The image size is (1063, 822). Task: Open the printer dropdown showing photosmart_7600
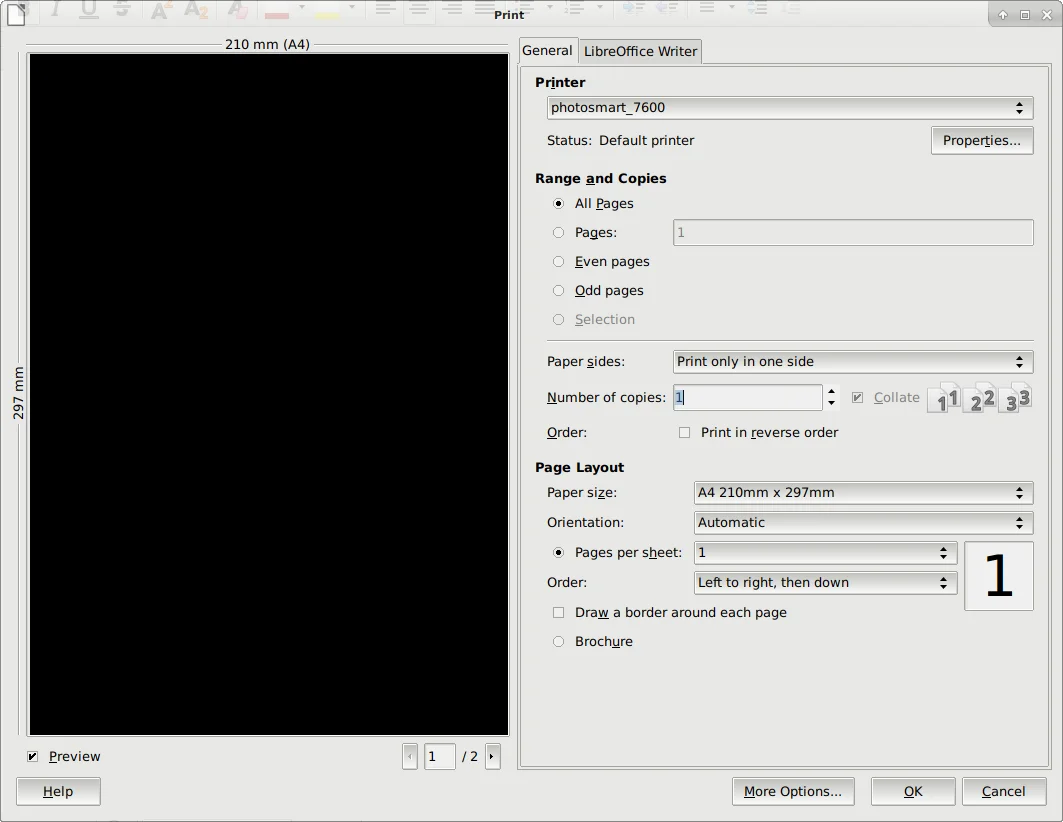click(x=790, y=108)
